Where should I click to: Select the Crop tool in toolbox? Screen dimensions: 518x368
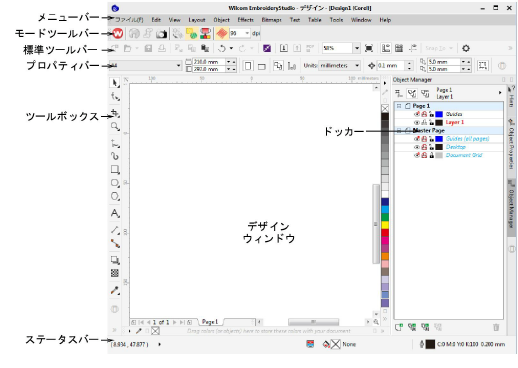pyautogui.click(x=115, y=113)
